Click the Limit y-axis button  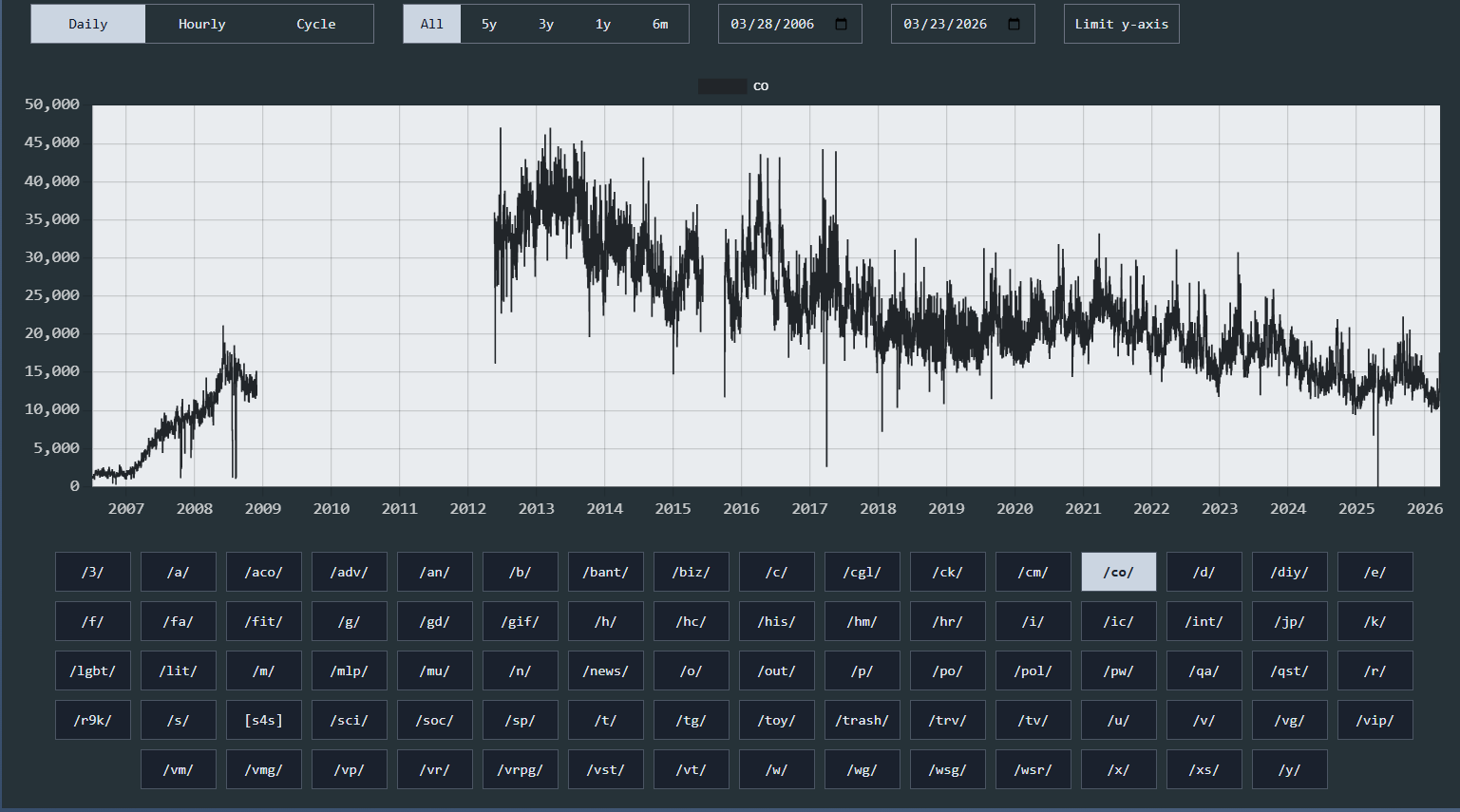(x=1122, y=24)
